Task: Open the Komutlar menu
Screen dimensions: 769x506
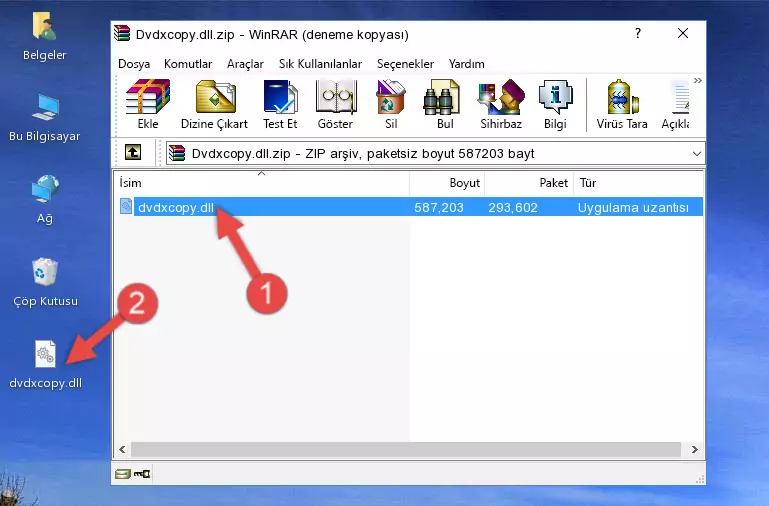Action: tap(188, 64)
